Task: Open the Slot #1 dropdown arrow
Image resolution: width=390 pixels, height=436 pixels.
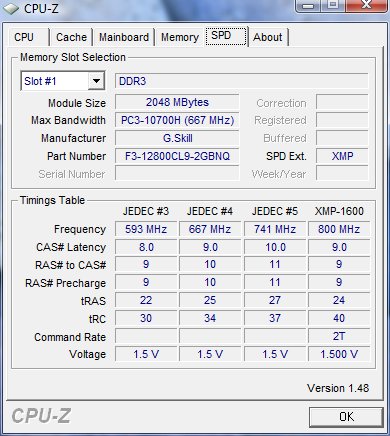Action: pos(96,81)
